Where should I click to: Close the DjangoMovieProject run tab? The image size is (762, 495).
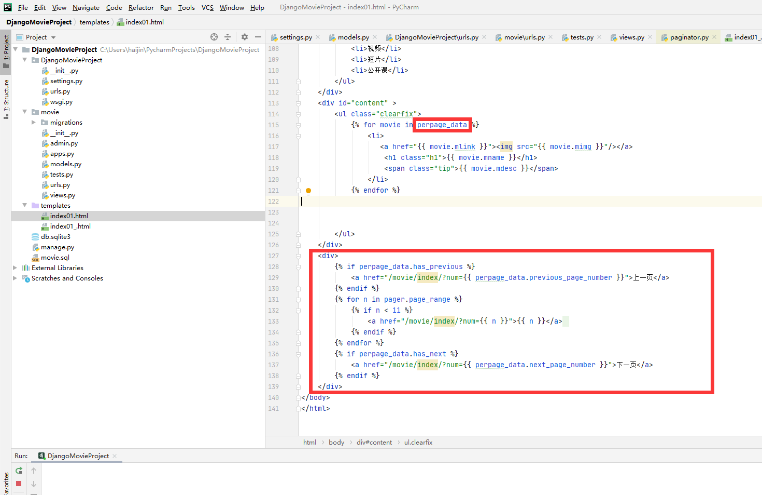[x=115, y=456]
